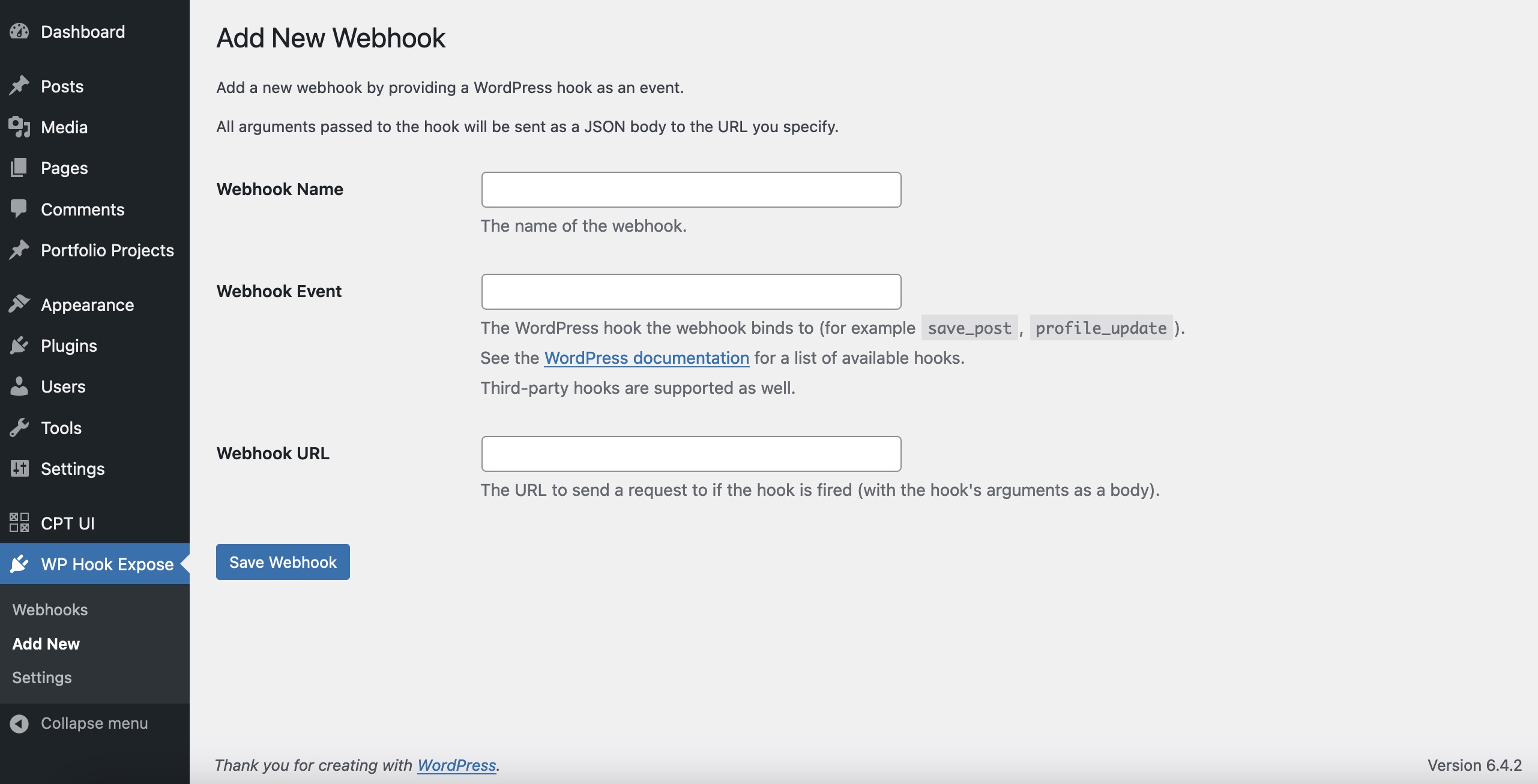Click the Posts pushpin icon

pyautogui.click(x=19, y=86)
